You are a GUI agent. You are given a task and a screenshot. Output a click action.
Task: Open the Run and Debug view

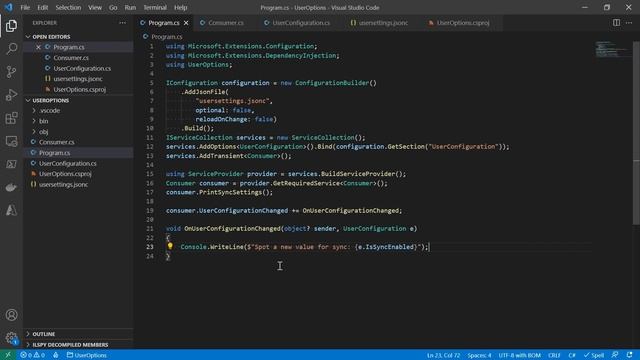tap(11, 95)
